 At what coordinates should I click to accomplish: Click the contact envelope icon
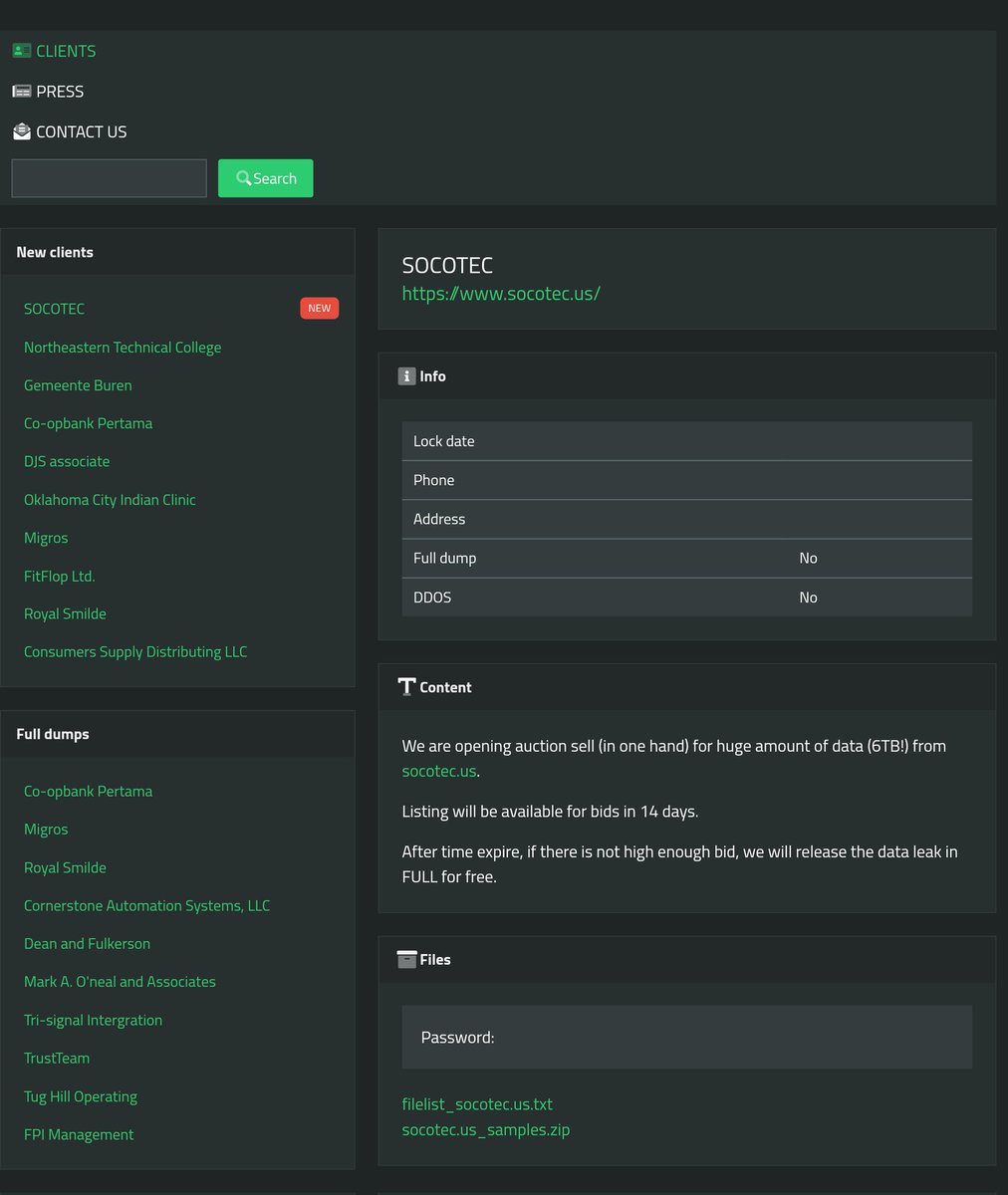point(22,130)
